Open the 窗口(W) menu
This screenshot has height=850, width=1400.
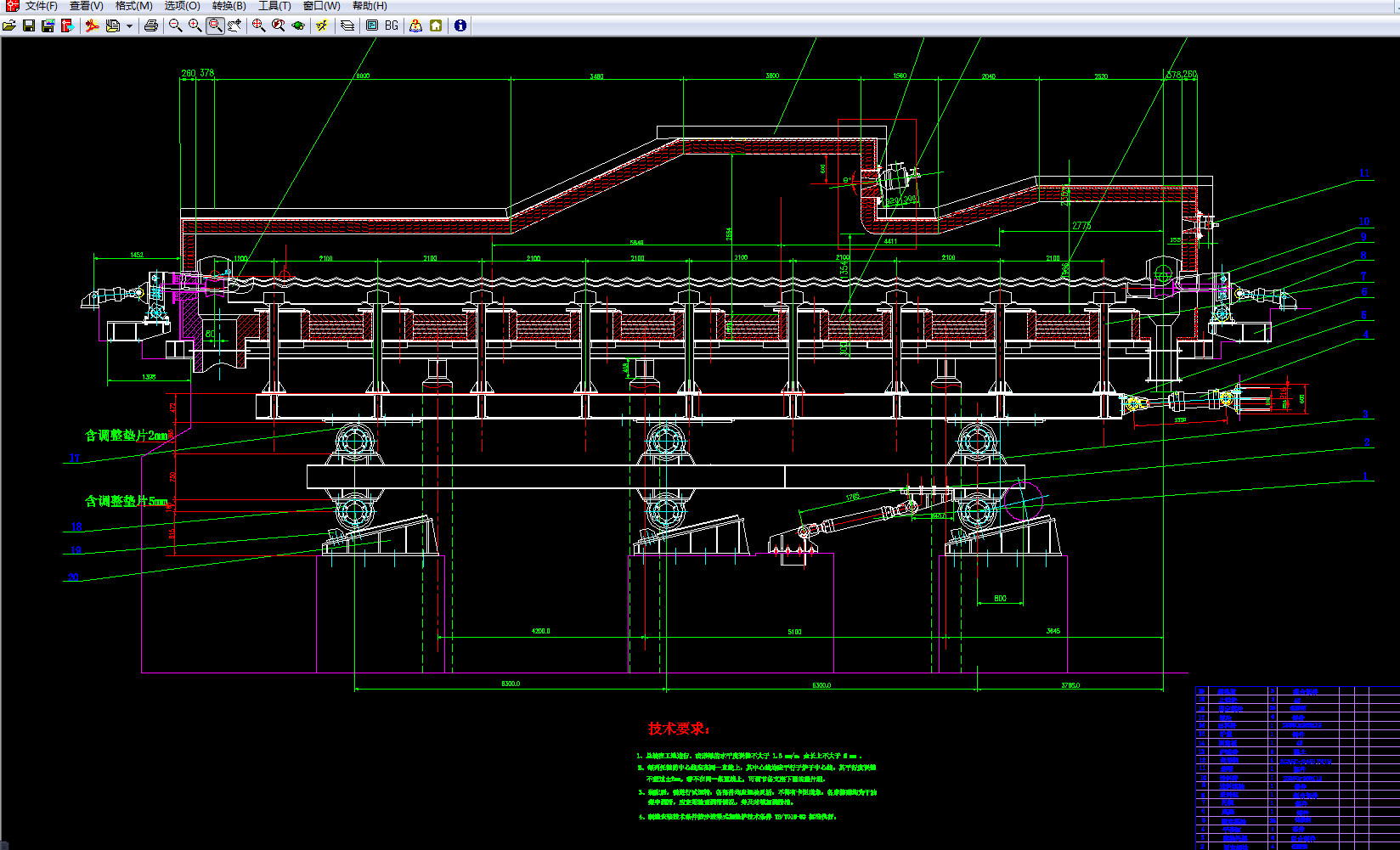point(321,6)
